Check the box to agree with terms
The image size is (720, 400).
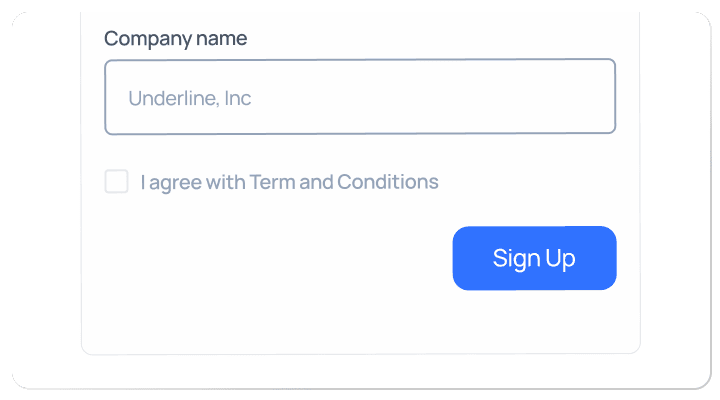click(x=117, y=182)
